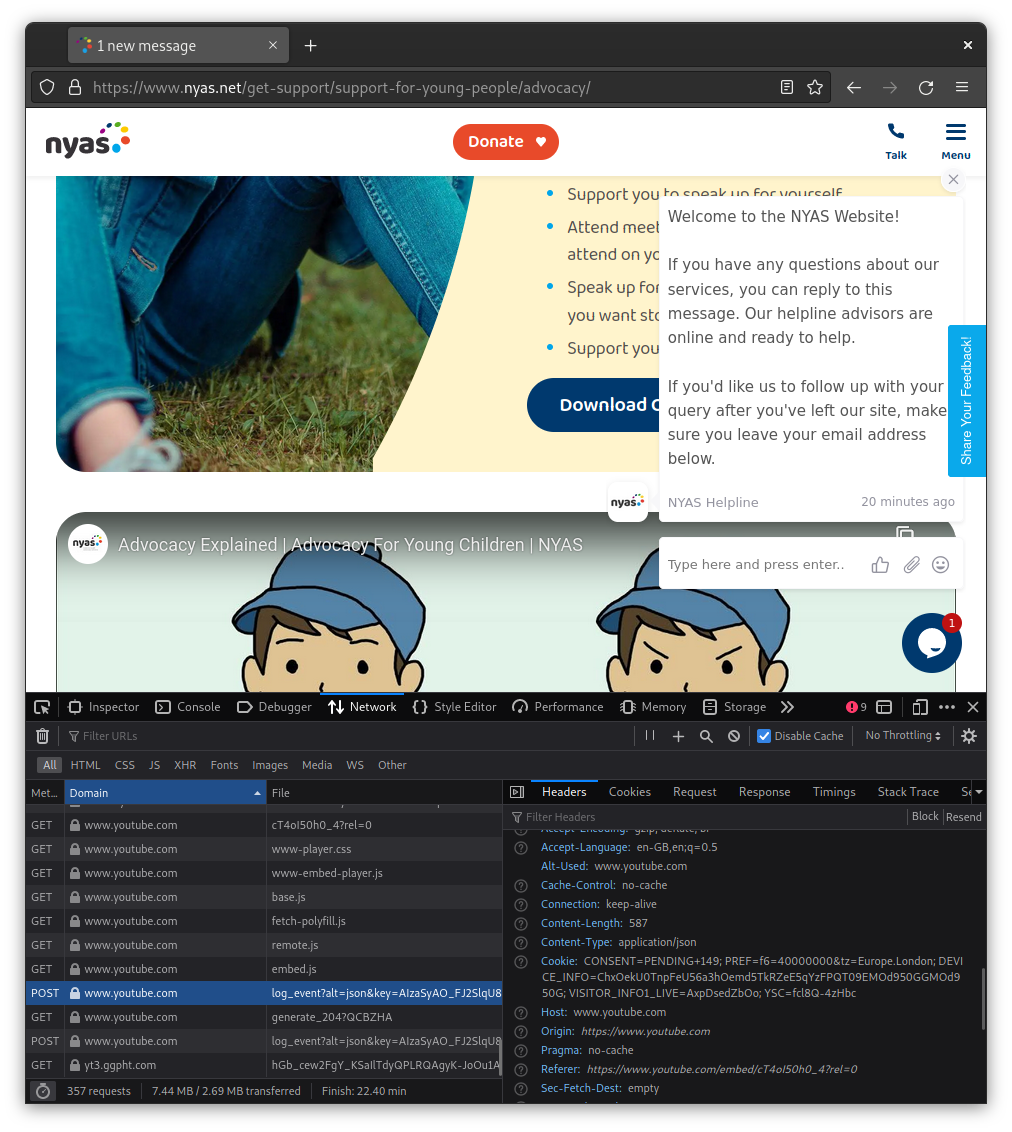The height and width of the screenshot is (1132, 1012).
Task: Open the Memory tab
Action: [653, 707]
